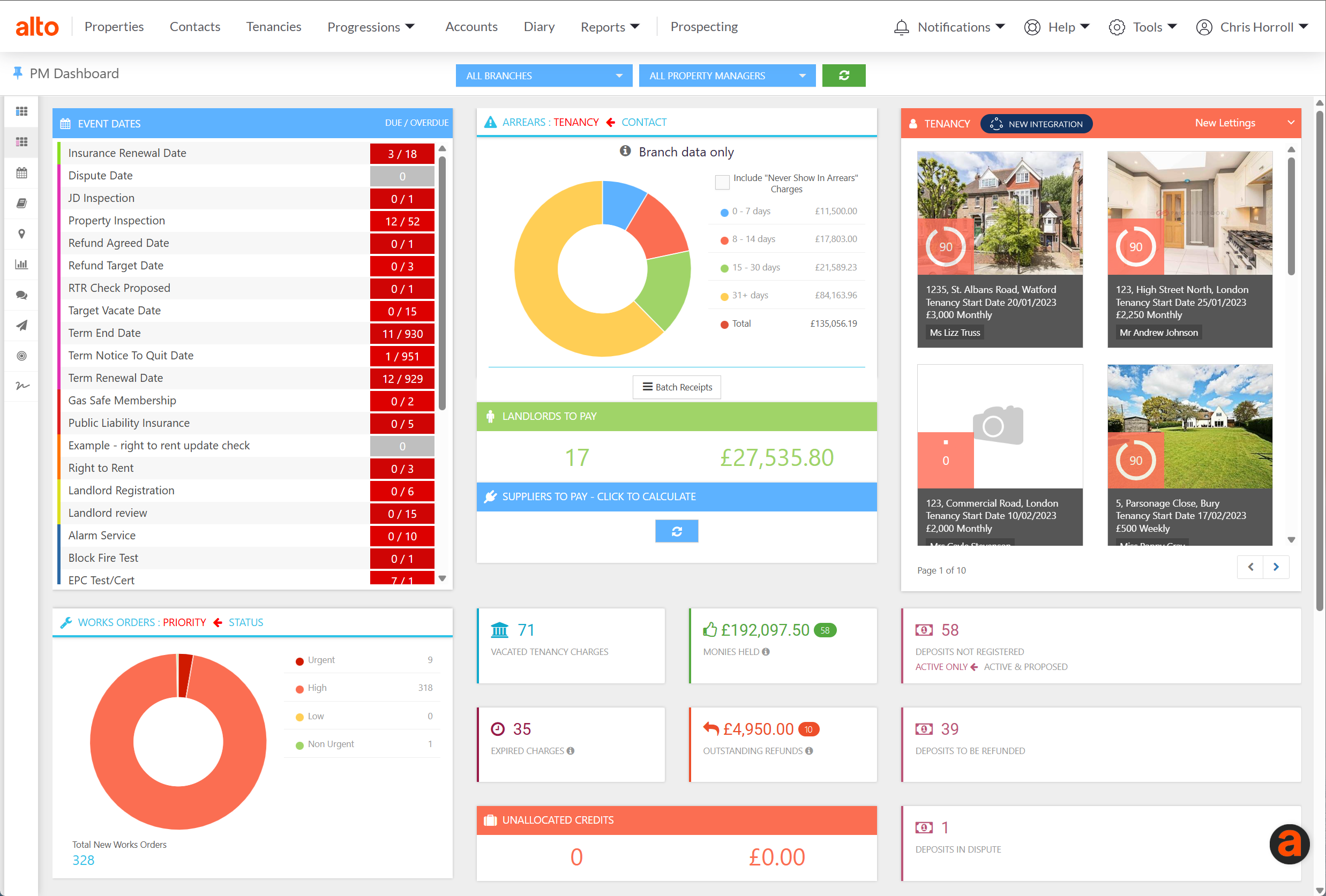Click the Insurance Renewal Date row
The image size is (1326, 896).
click(x=246, y=153)
